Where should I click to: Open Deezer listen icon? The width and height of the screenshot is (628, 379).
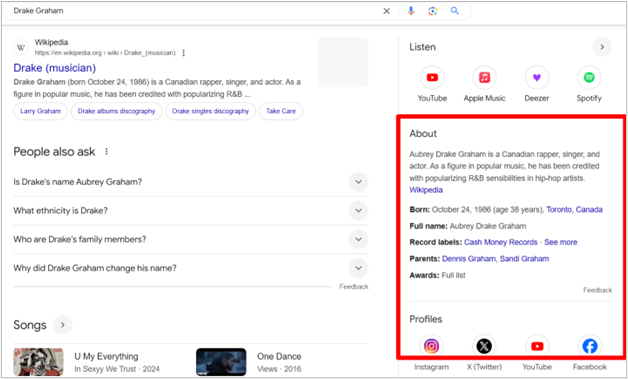pos(537,77)
